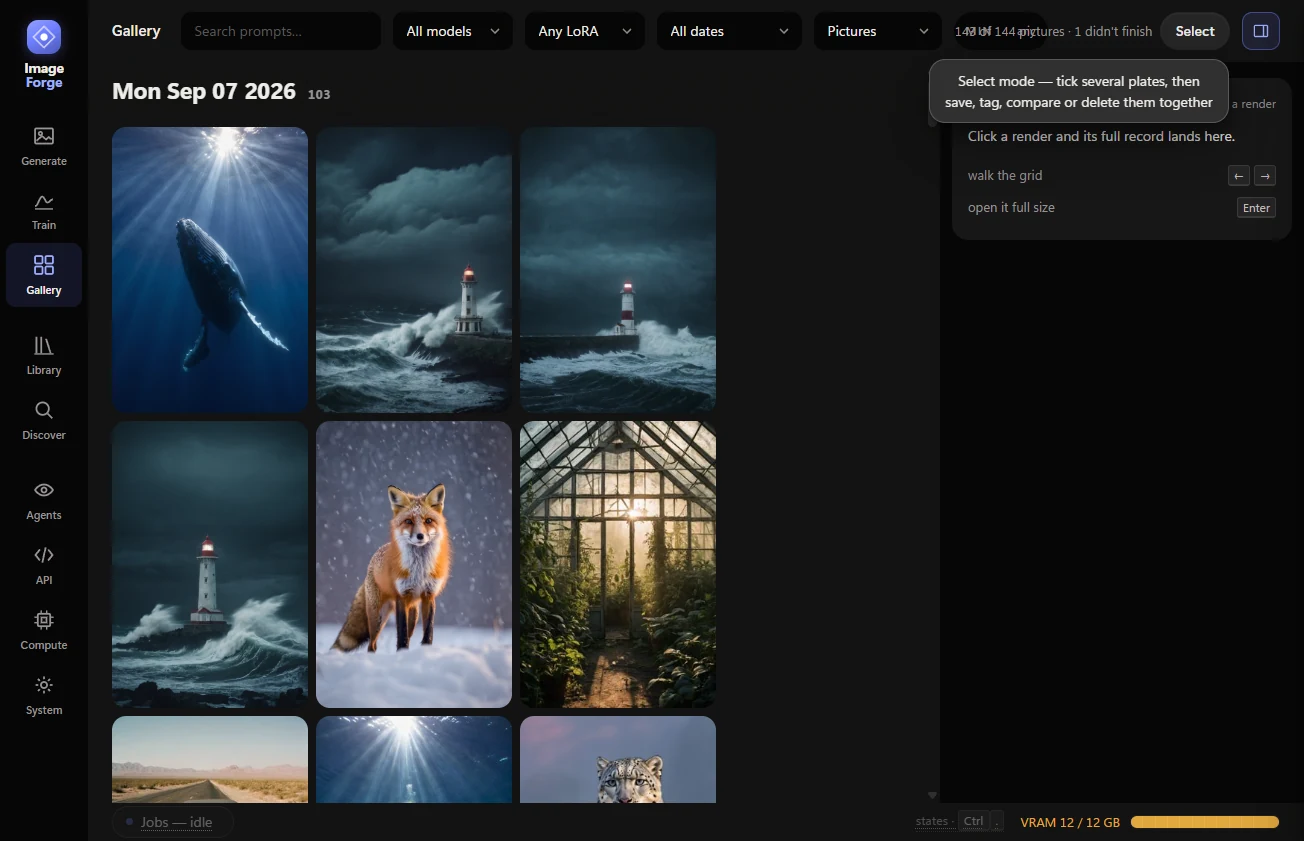Image resolution: width=1304 pixels, height=841 pixels.
Task: Open the Jobs — idle status pill
Action: pyautogui.click(x=173, y=822)
